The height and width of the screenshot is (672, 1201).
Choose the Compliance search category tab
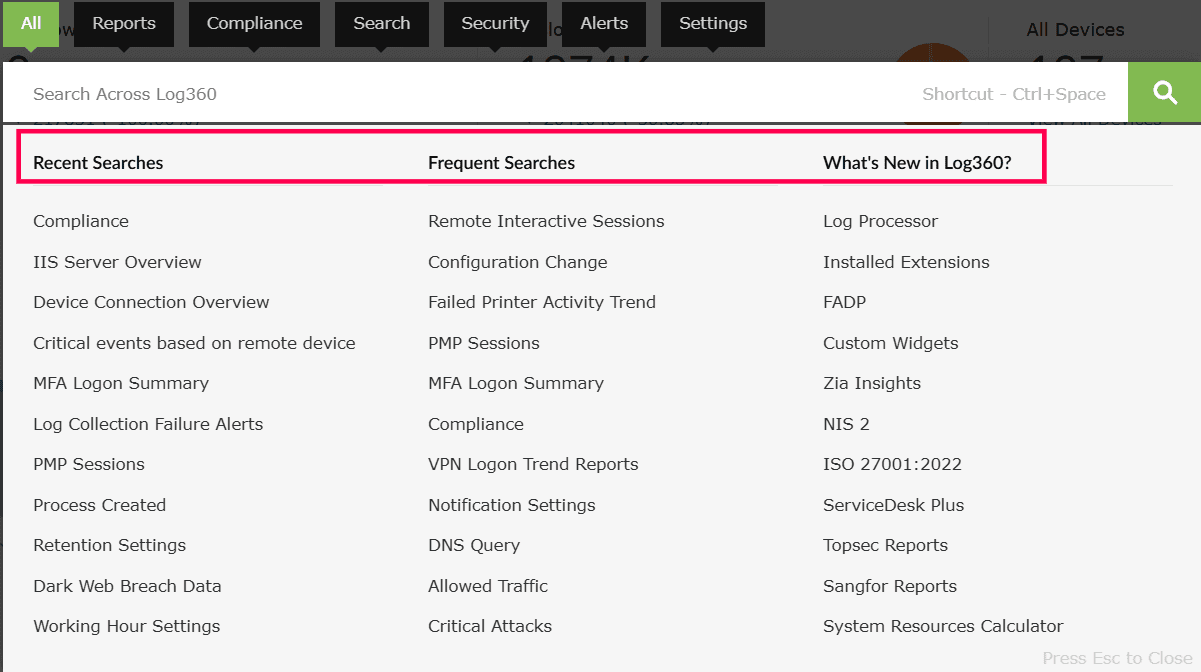coord(254,23)
